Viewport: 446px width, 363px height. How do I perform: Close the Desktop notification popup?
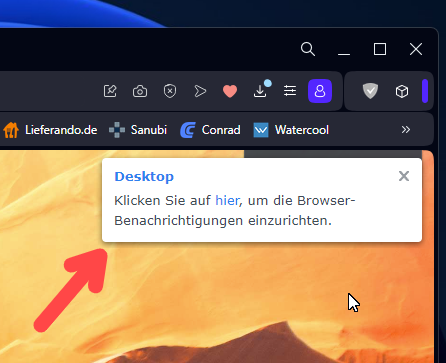click(x=404, y=176)
